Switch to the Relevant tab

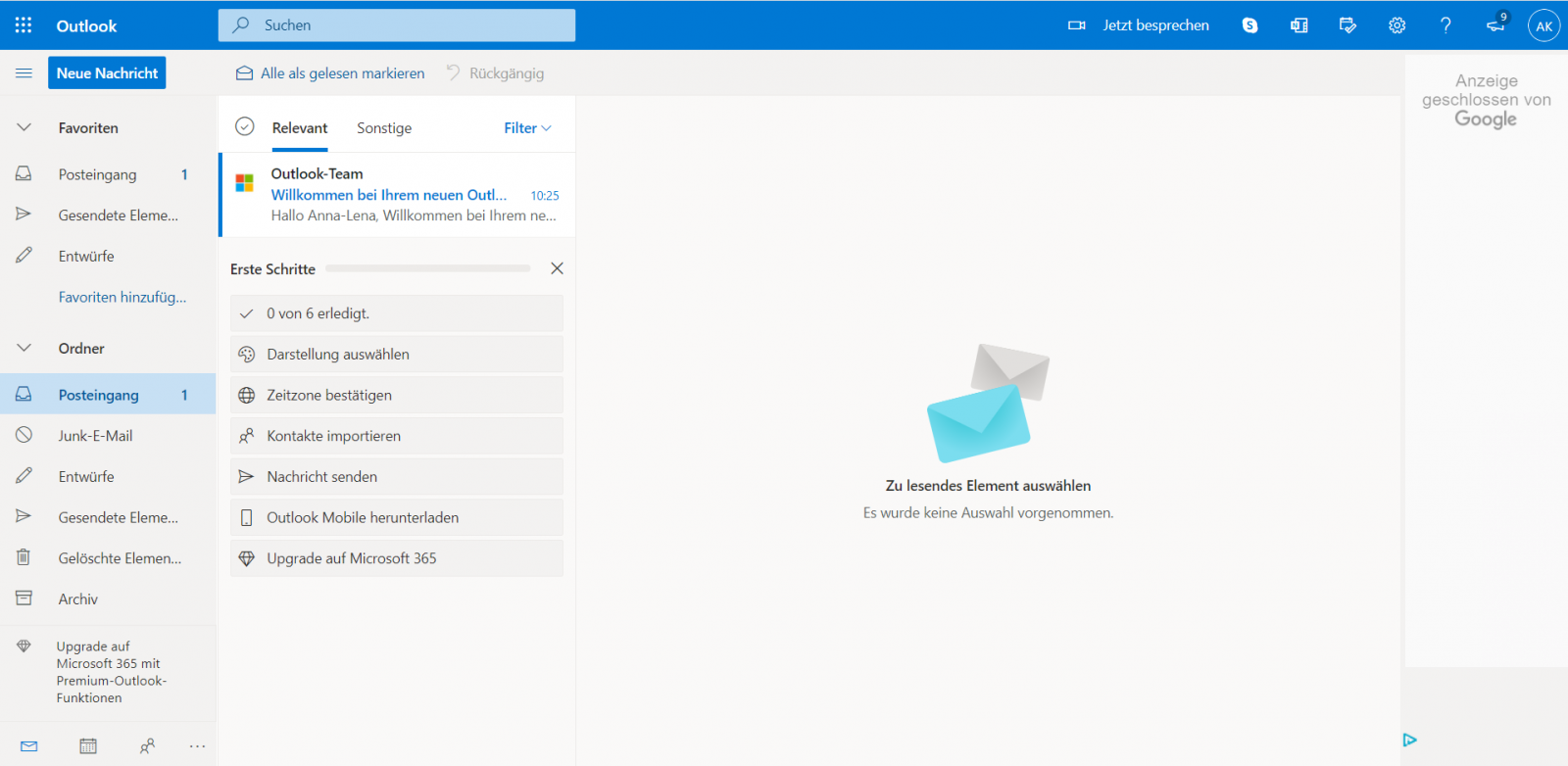coord(300,128)
